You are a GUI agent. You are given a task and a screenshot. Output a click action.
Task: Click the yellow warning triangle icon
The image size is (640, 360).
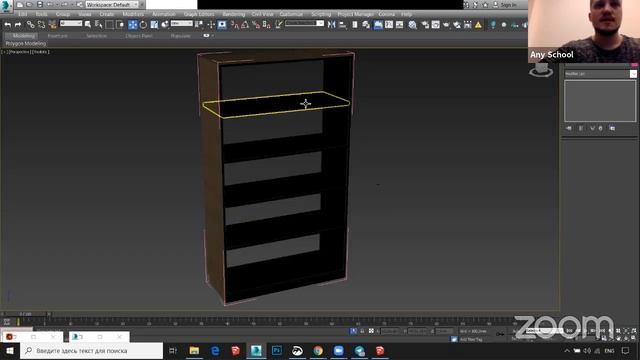coord(478,25)
